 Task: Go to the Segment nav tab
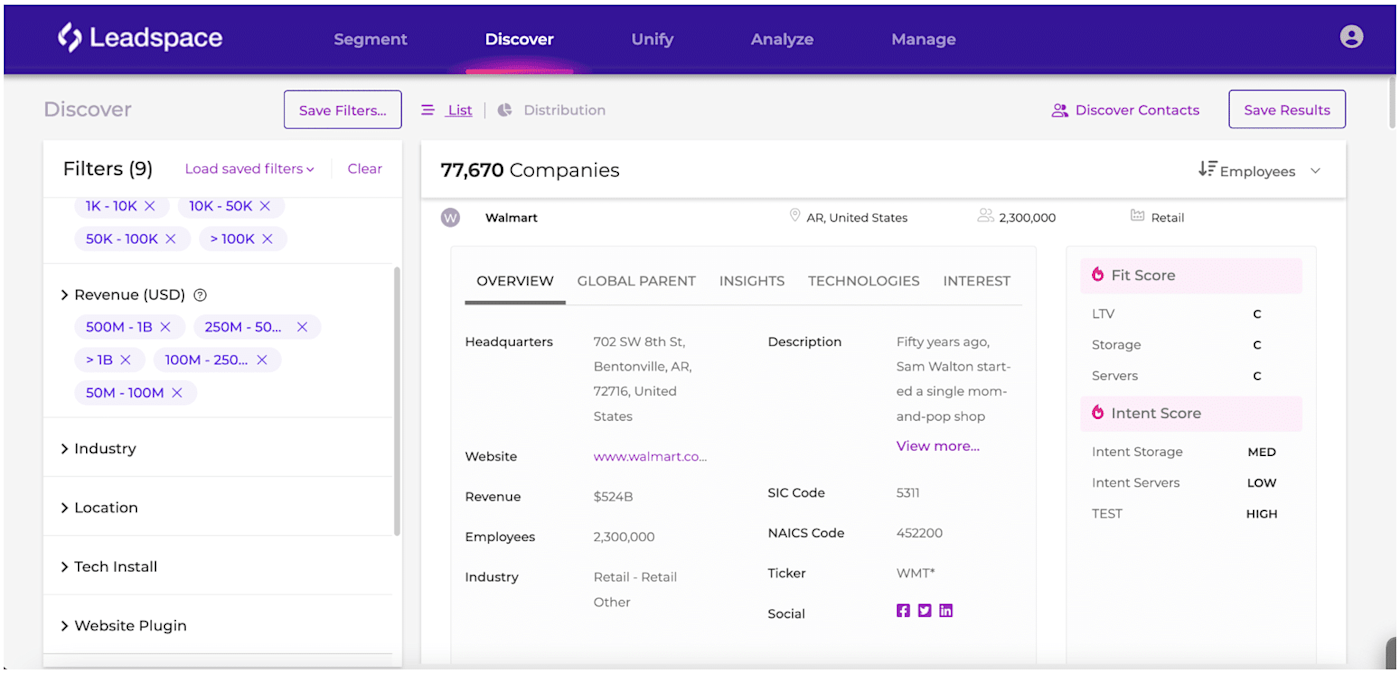[x=370, y=39]
